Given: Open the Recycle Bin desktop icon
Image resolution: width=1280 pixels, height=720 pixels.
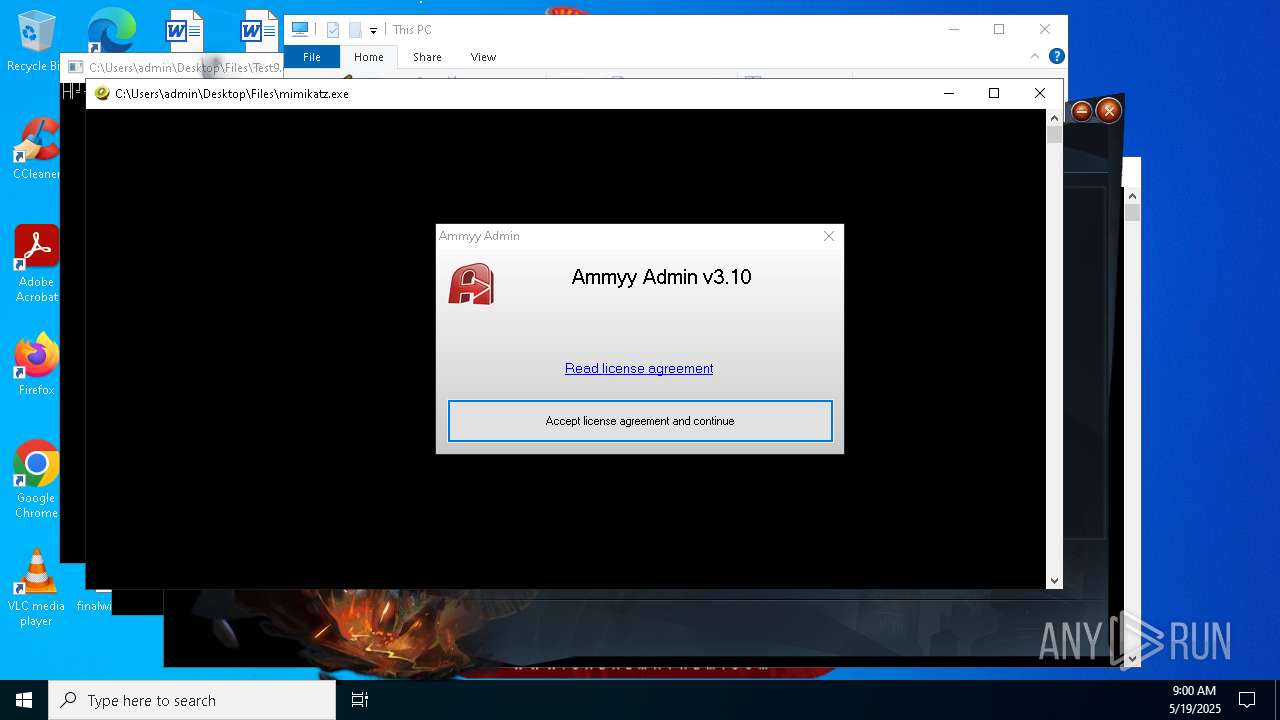Looking at the screenshot, I should (x=36, y=42).
